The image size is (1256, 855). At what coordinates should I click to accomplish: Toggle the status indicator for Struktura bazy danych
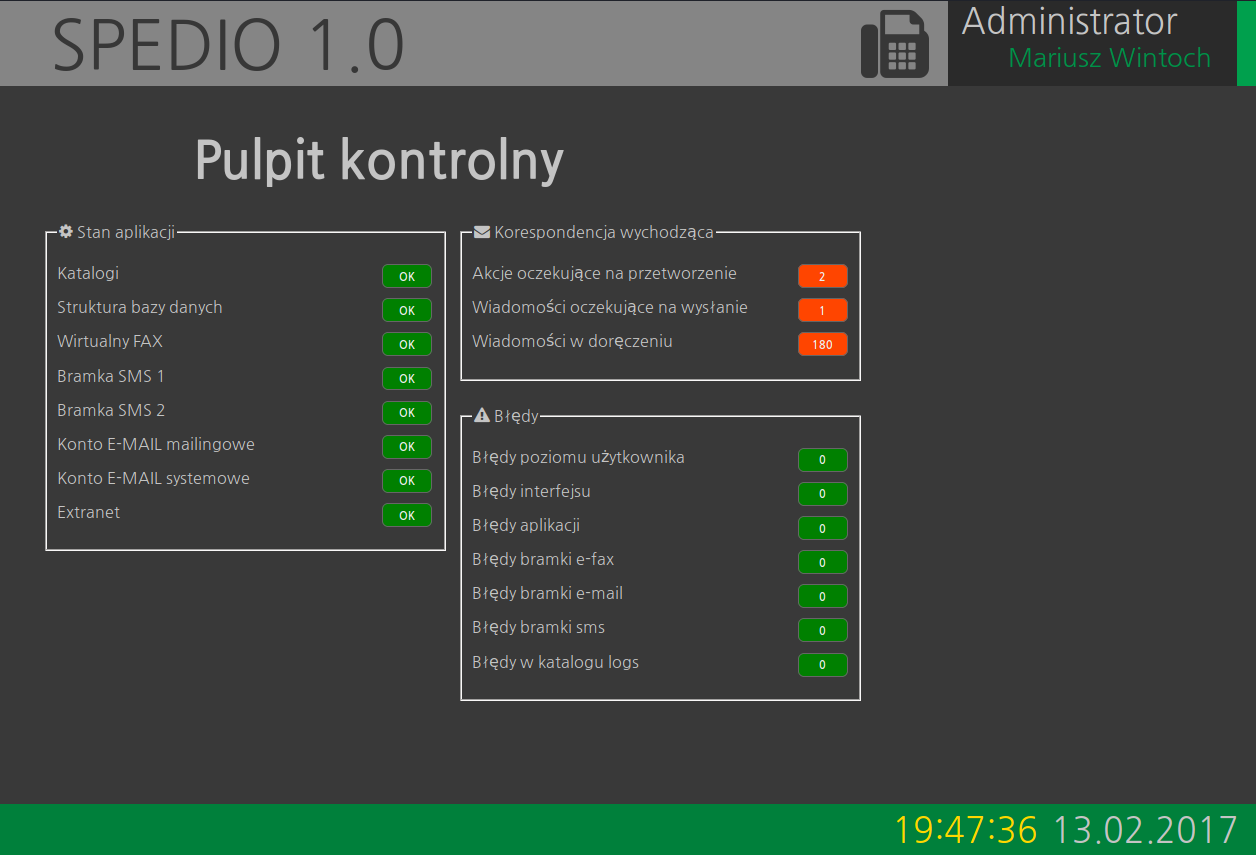[406, 310]
